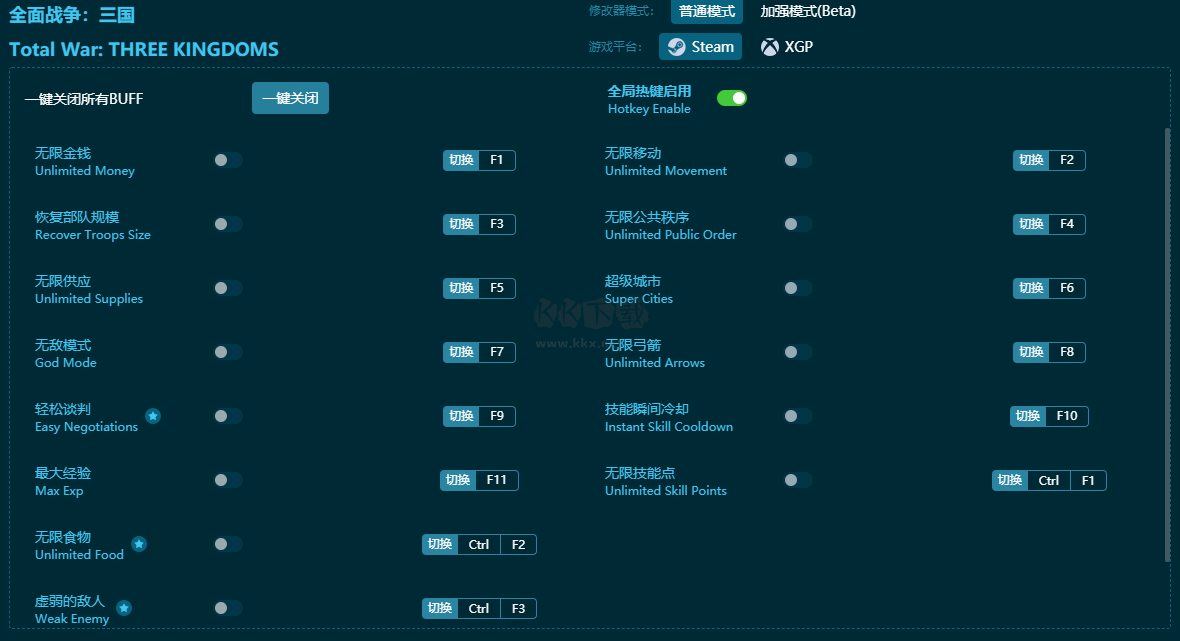Viewport: 1180px width, 641px height.
Task: Click 切换 button for F8 hotkey
Action: [1030, 352]
